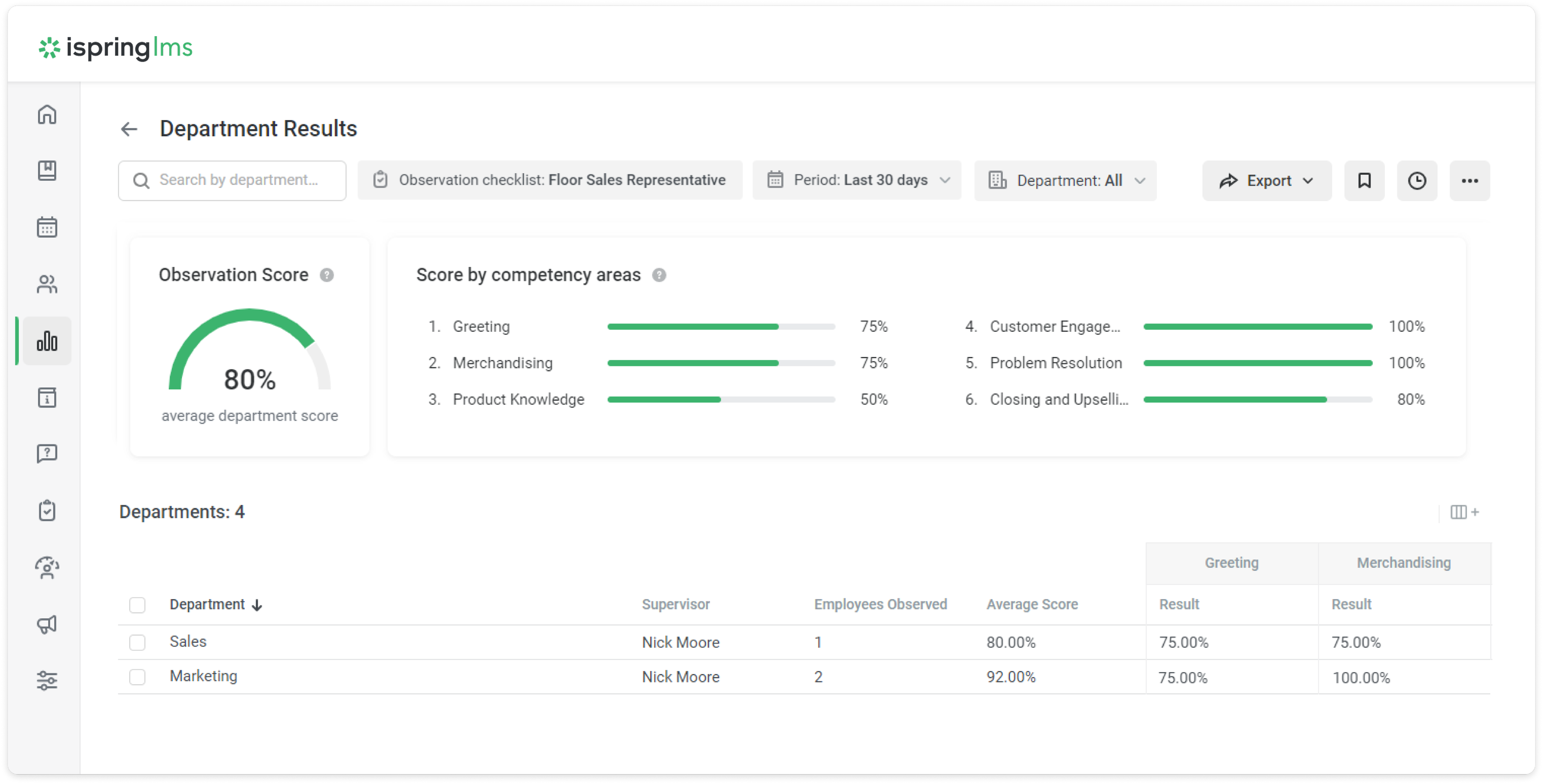The image size is (1543, 784).
Task: Open the Home icon in sidebar
Action: point(47,114)
